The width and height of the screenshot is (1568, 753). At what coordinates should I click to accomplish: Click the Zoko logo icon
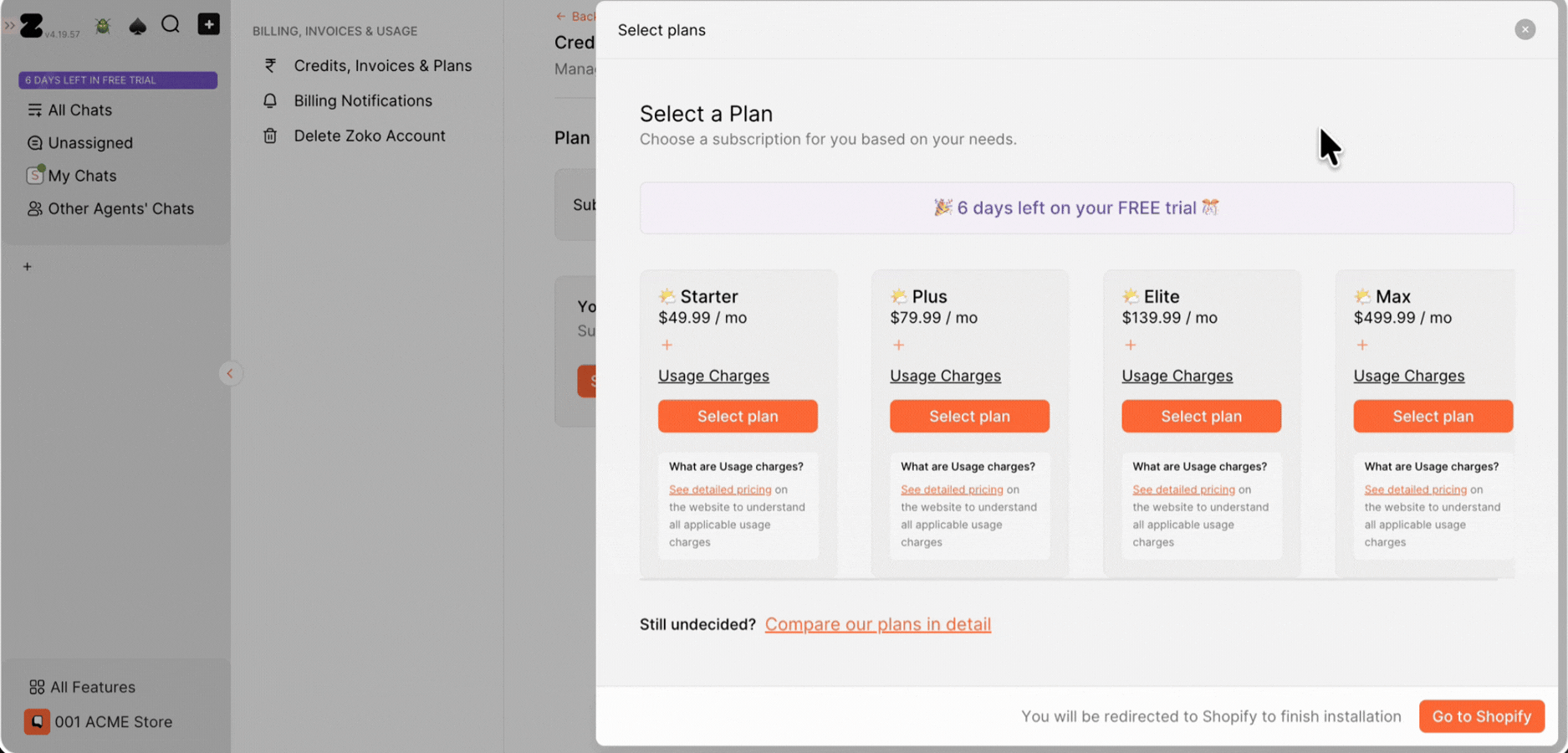tap(32, 26)
